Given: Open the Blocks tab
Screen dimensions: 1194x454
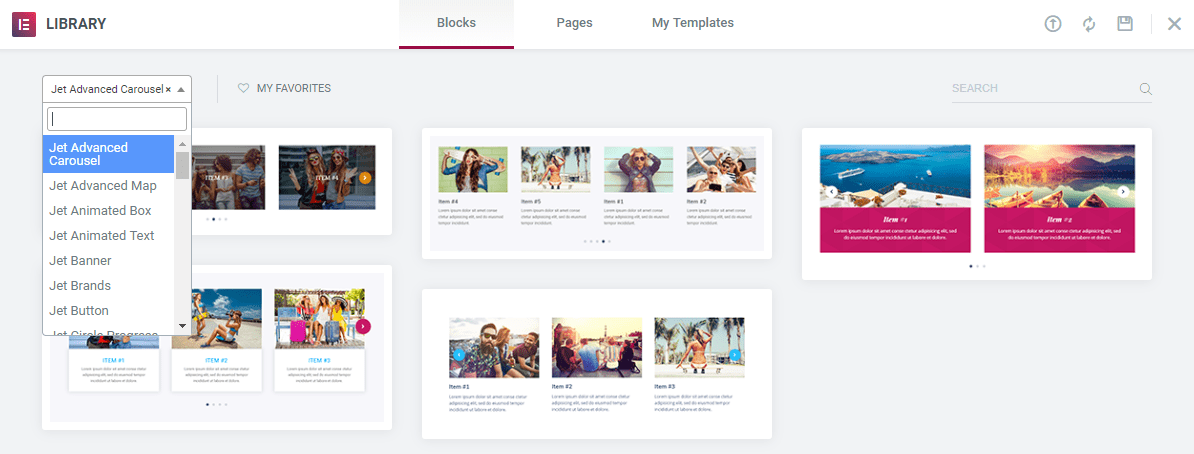Looking at the screenshot, I should click(456, 23).
